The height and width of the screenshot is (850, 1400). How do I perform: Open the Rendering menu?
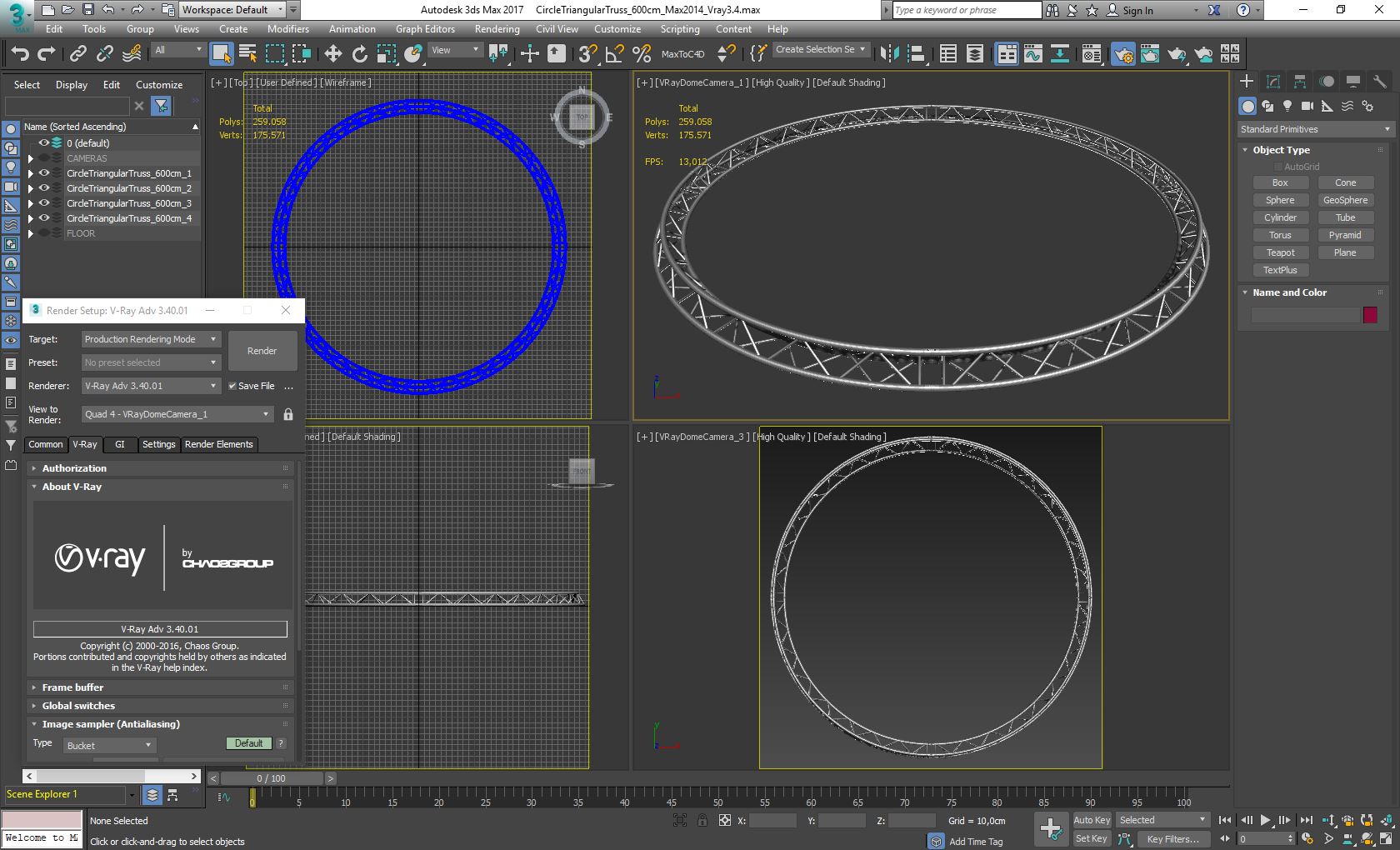tap(497, 29)
